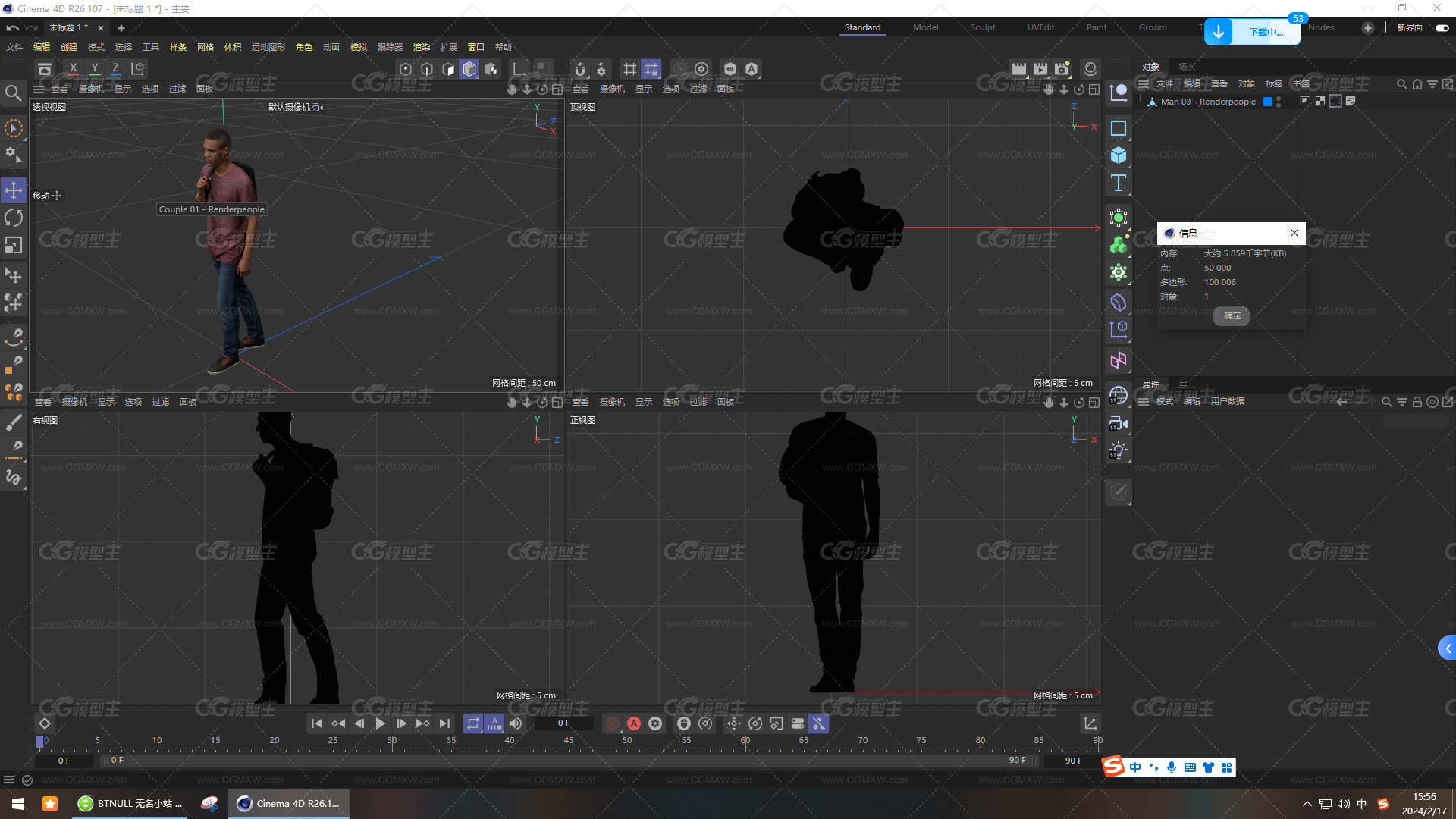
Task: Click the Undo arrow icon
Action: click(12, 27)
